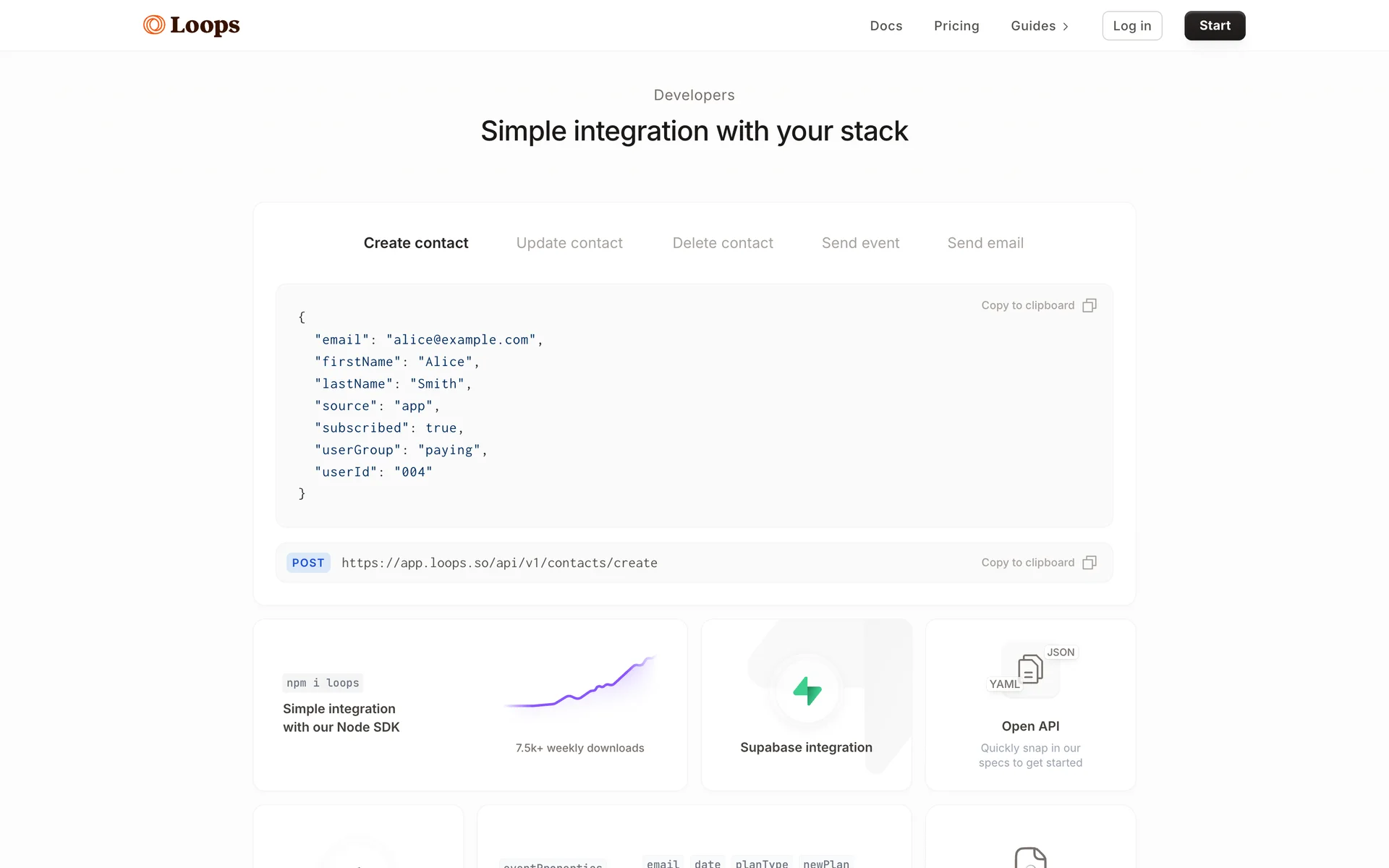
Task: Switch to Delete contact tab
Action: point(723,243)
